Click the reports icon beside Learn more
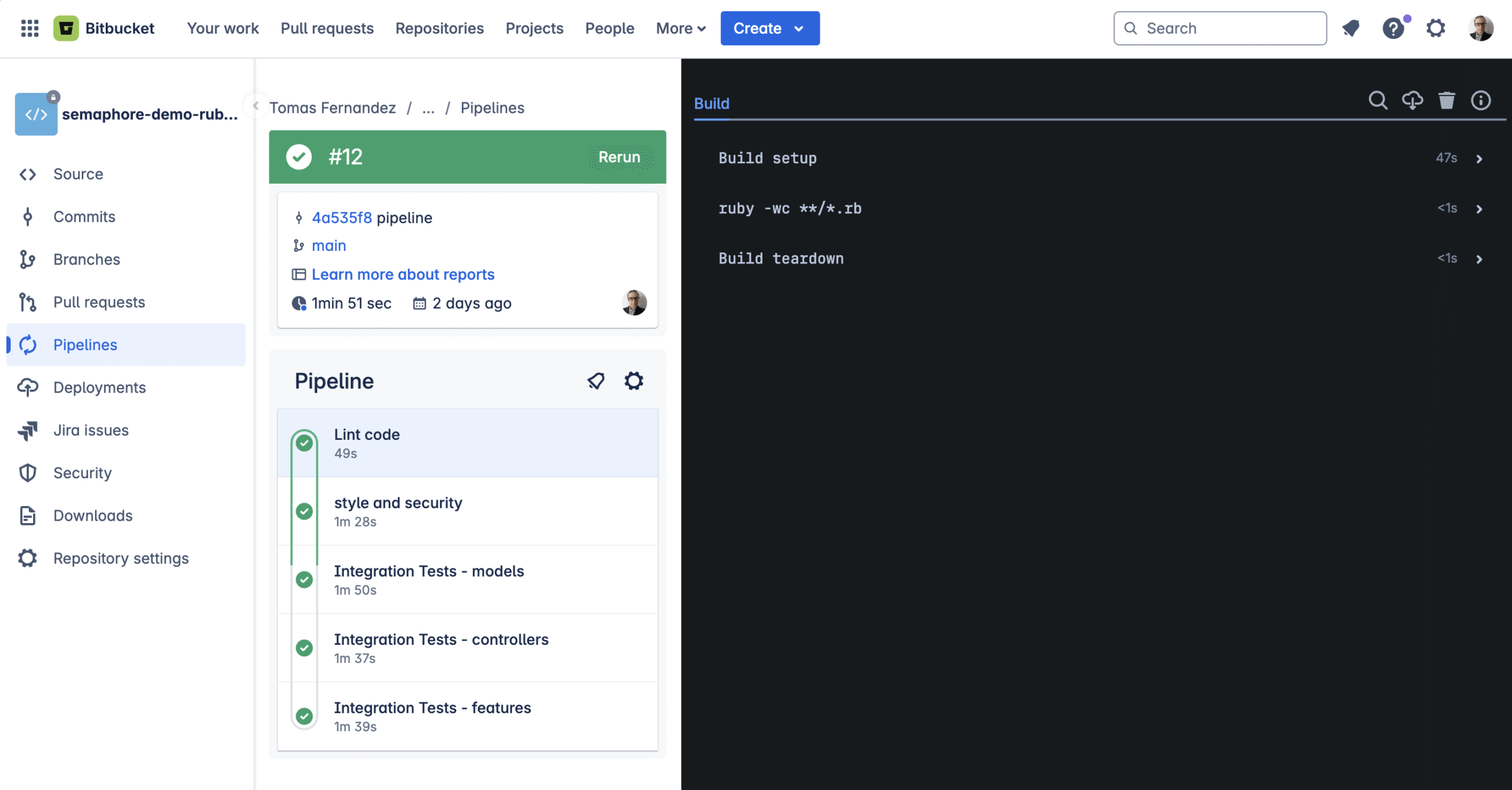 click(x=299, y=275)
